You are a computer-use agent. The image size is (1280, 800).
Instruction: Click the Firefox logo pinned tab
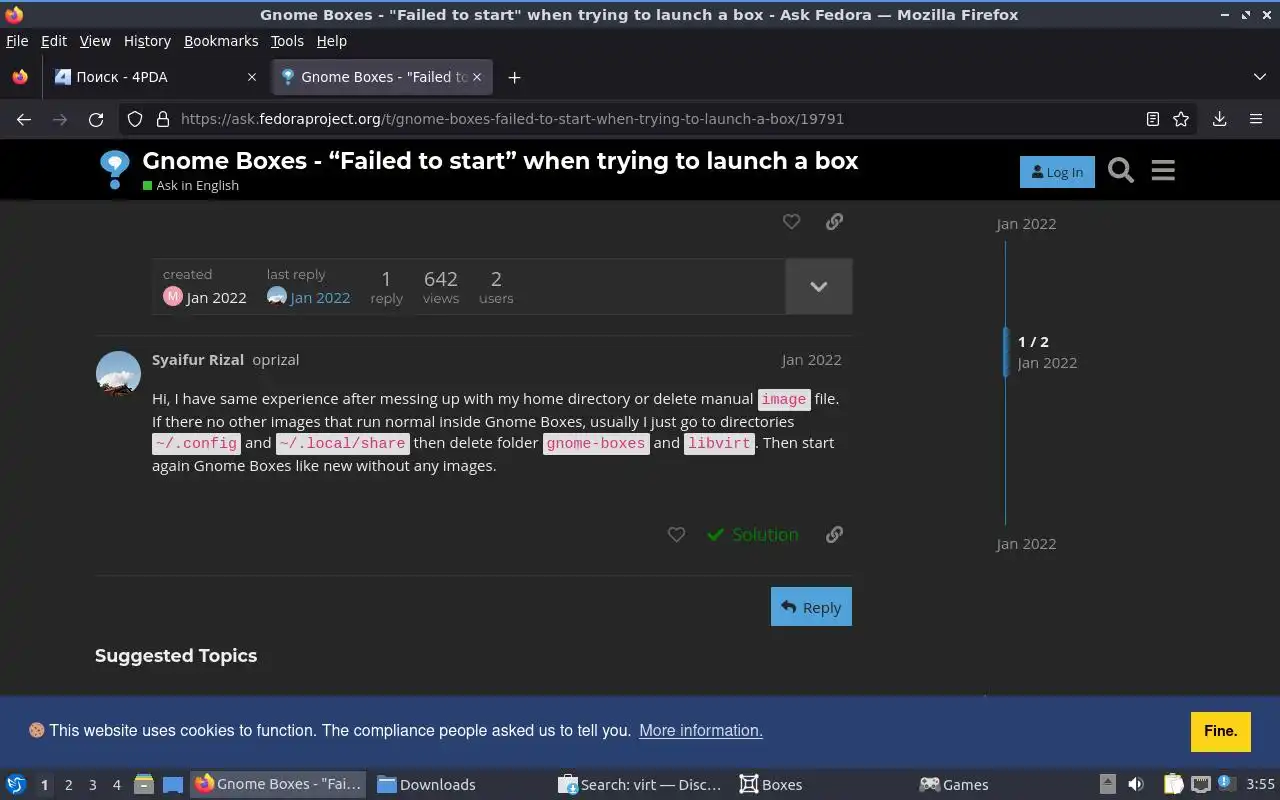pos(20,77)
